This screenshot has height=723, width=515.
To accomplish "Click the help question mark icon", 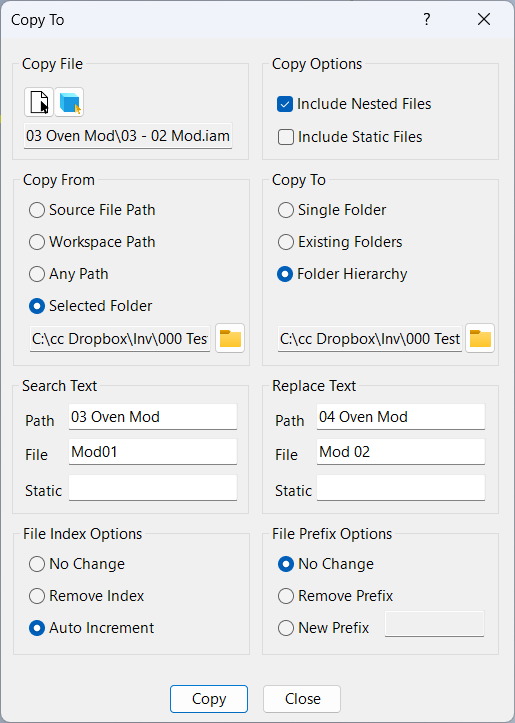I will click(426, 19).
